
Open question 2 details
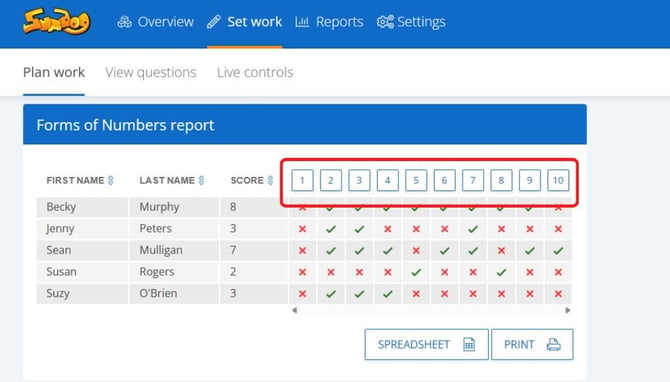pos(331,180)
